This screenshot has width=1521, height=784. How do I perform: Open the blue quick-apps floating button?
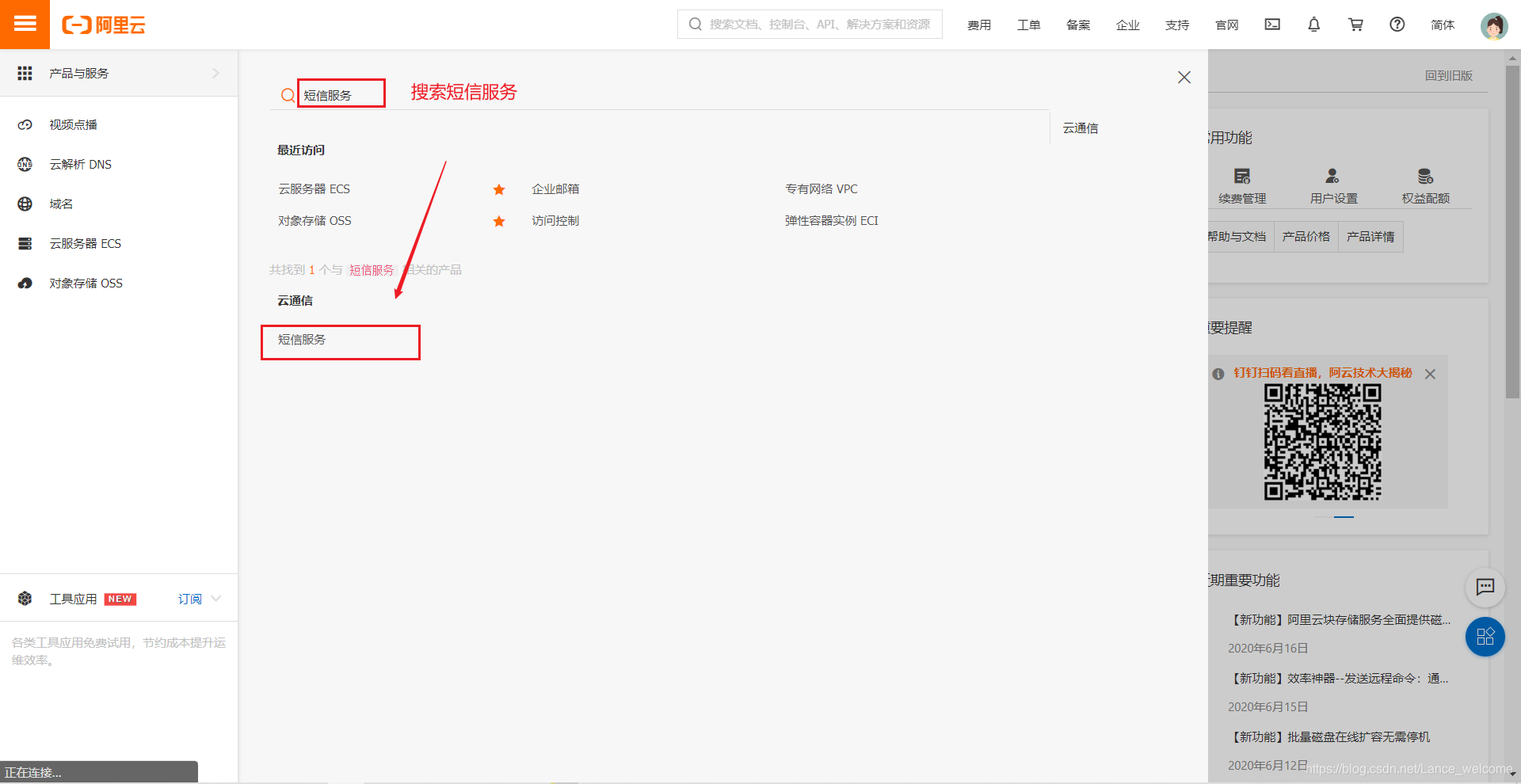[x=1485, y=637]
